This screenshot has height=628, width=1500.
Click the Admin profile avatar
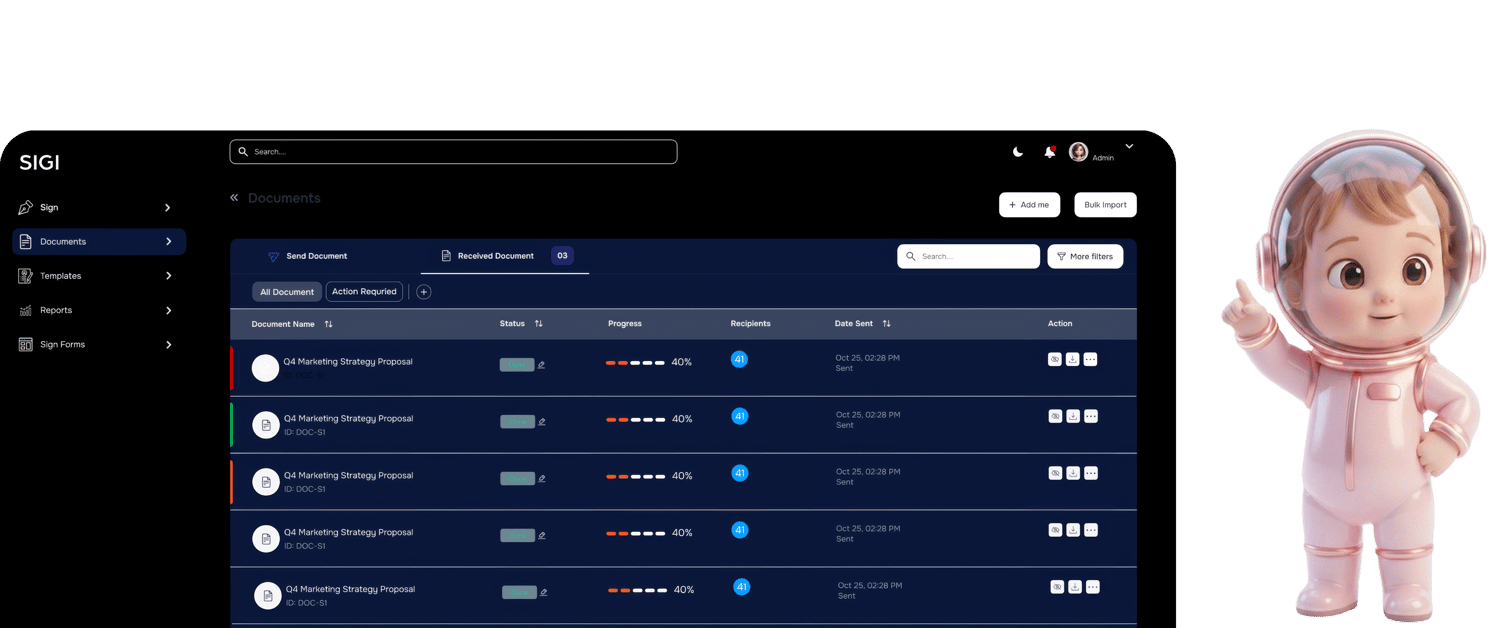1078,151
